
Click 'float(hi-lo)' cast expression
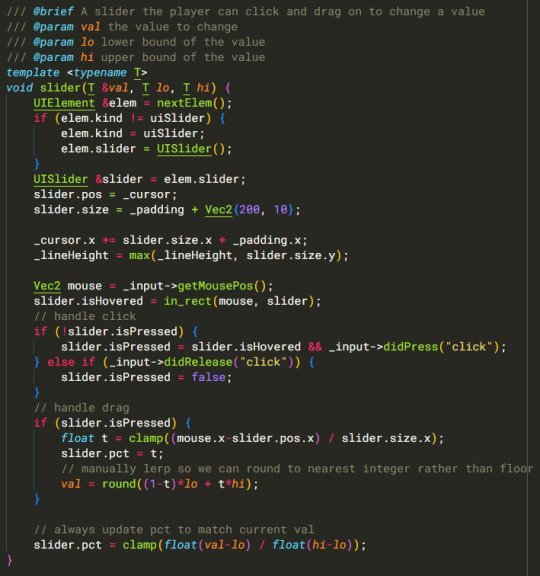(313, 545)
